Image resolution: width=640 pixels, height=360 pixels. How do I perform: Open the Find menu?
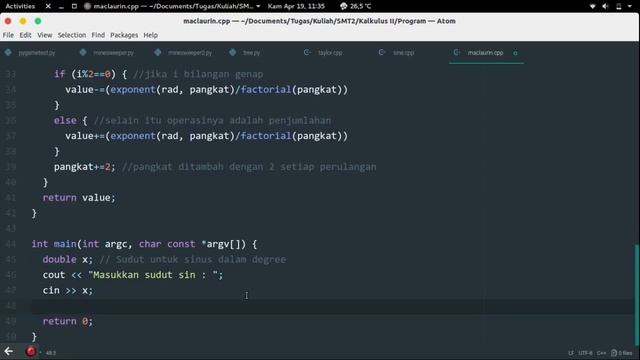pos(98,35)
